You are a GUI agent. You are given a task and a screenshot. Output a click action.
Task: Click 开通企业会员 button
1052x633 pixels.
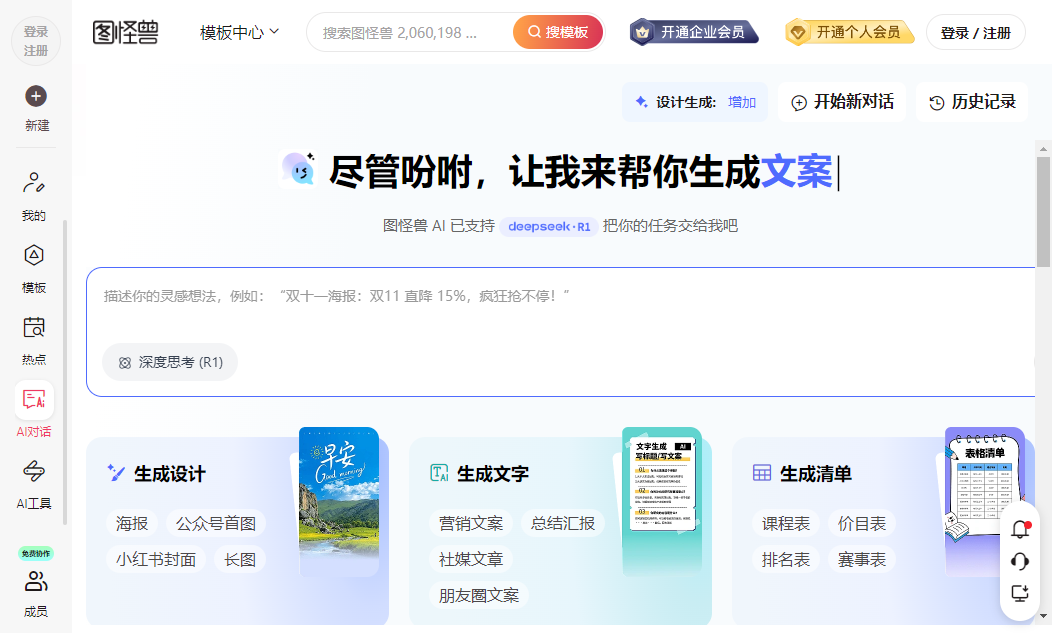694,32
